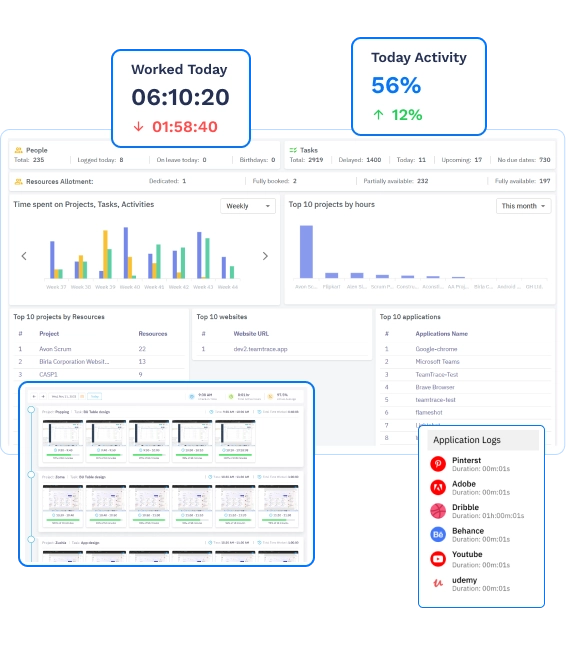Image resolution: width=566 pixels, height=653 pixels.
Task: Open the Avon Scrum project row
Action: pos(99,349)
